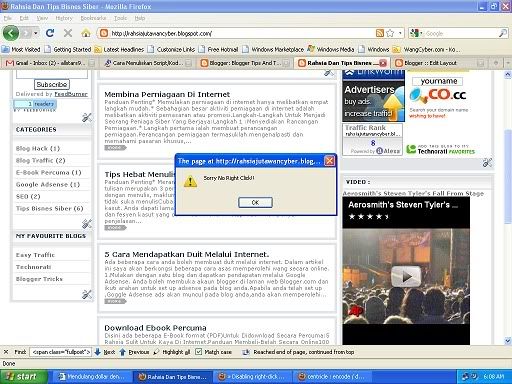This screenshot has height=384, width=512.
Task: Go to Home using the house icon
Action: click(86, 33)
